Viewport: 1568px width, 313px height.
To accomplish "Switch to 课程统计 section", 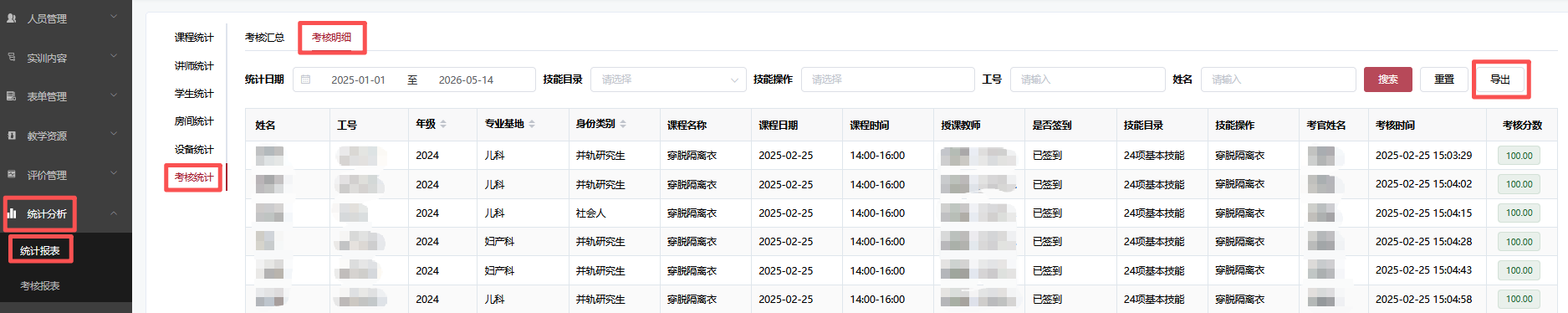I will coord(194,37).
